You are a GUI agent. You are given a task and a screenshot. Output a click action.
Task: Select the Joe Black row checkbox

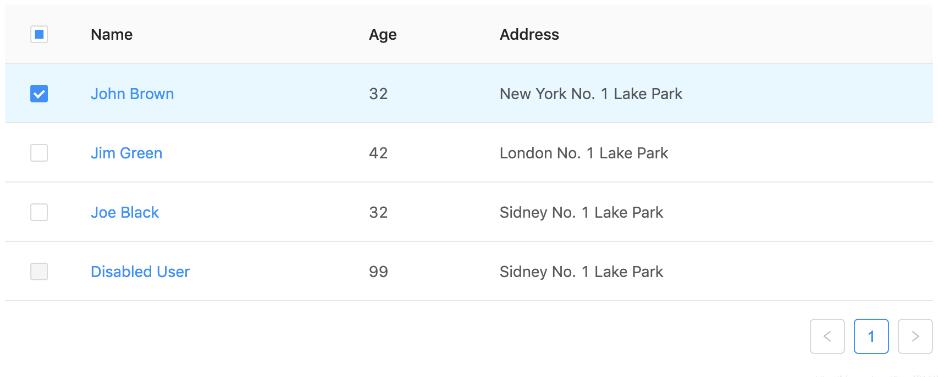(x=39, y=212)
